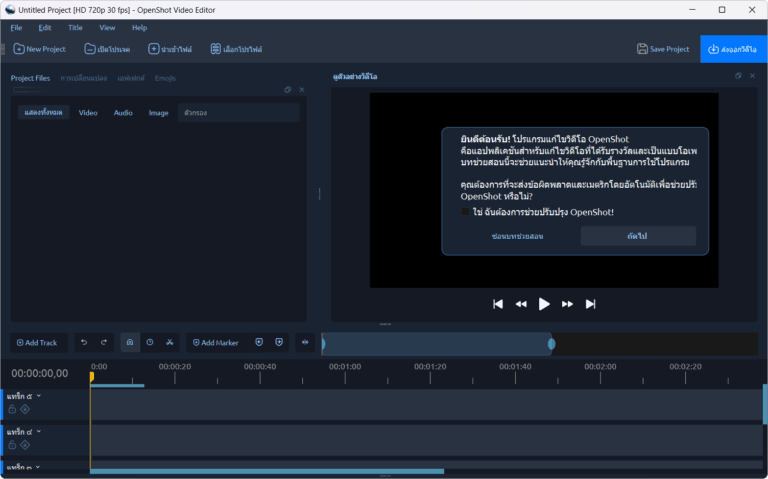Image resolution: width=768 pixels, height=479 pixels.
Task: Expand the แทร็ก ๓ track dropdown arrow
Action: pos(38,467)
